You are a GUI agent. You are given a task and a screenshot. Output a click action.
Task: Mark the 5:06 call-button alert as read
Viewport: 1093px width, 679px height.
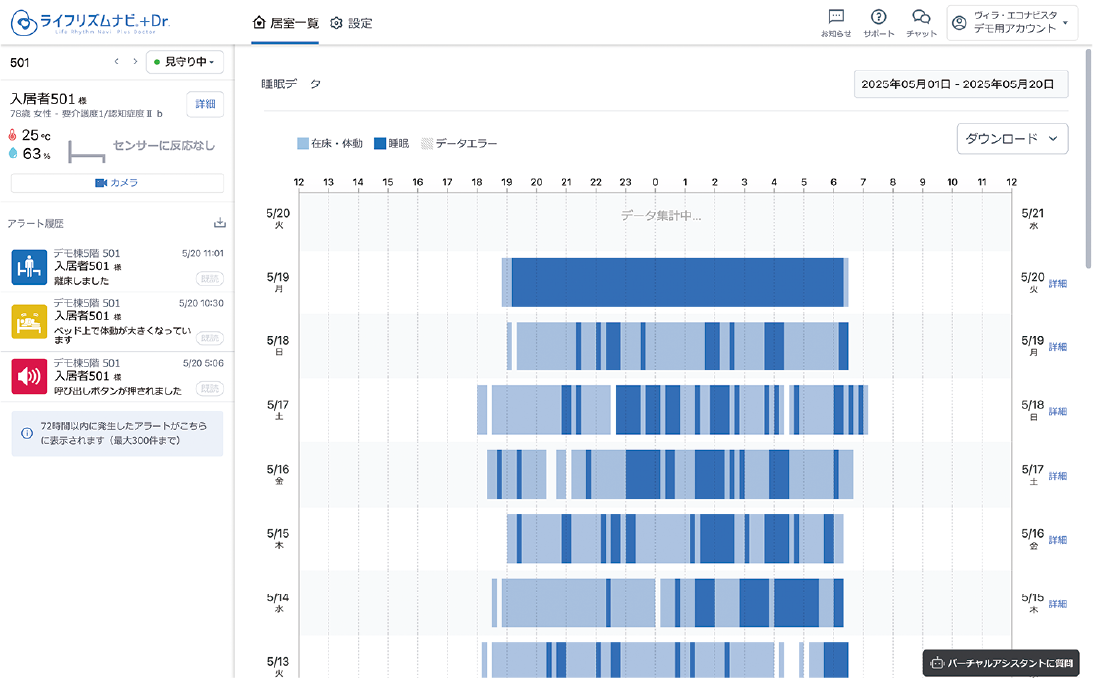click(x=209, y=390)
